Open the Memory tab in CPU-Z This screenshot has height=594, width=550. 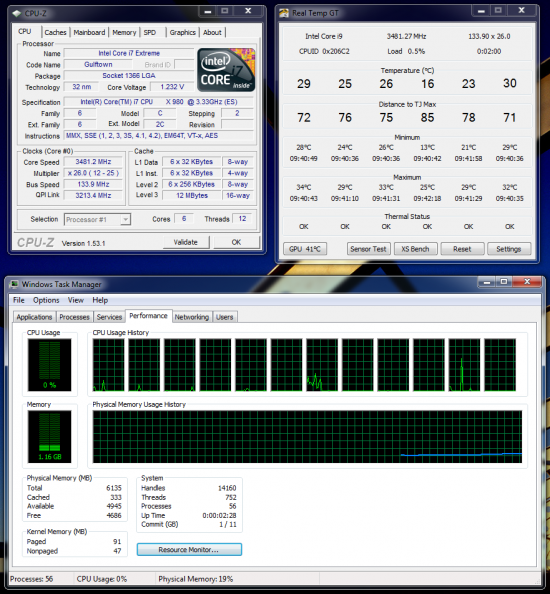click(124, 33)
